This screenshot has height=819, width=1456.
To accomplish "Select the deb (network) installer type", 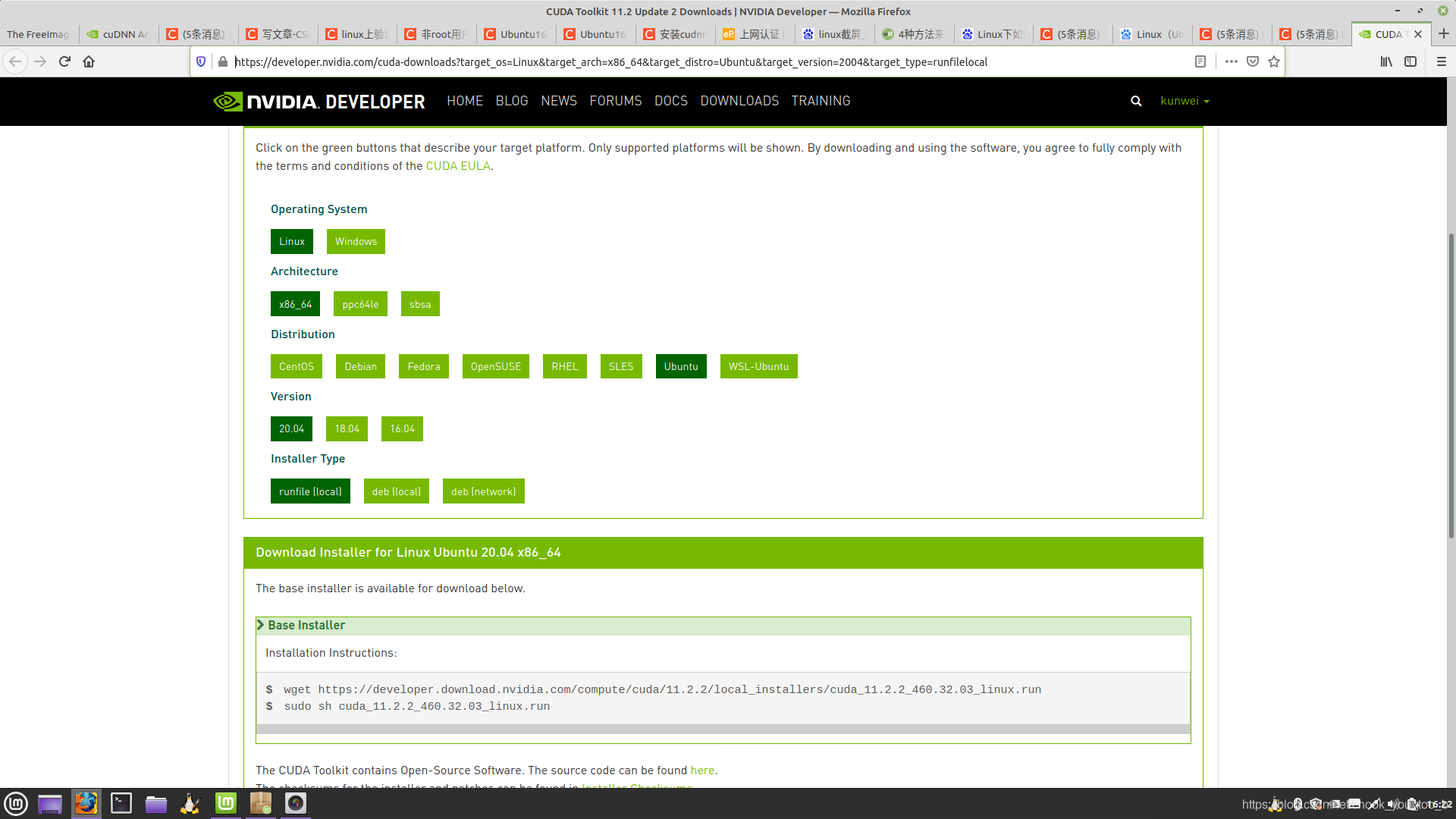I will click(483, 491).
